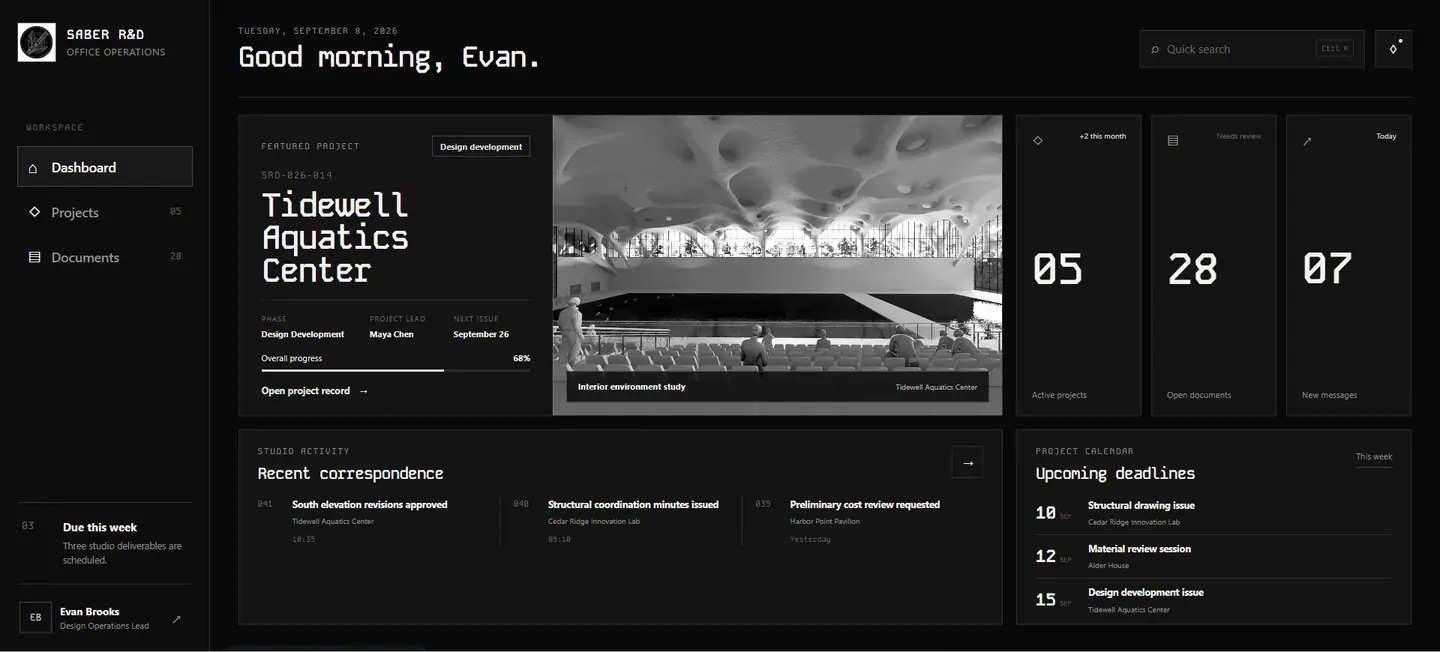Screen dimensions: 1440x652
Task: Click the EB avatar initials box
Action: coord(36,618)
